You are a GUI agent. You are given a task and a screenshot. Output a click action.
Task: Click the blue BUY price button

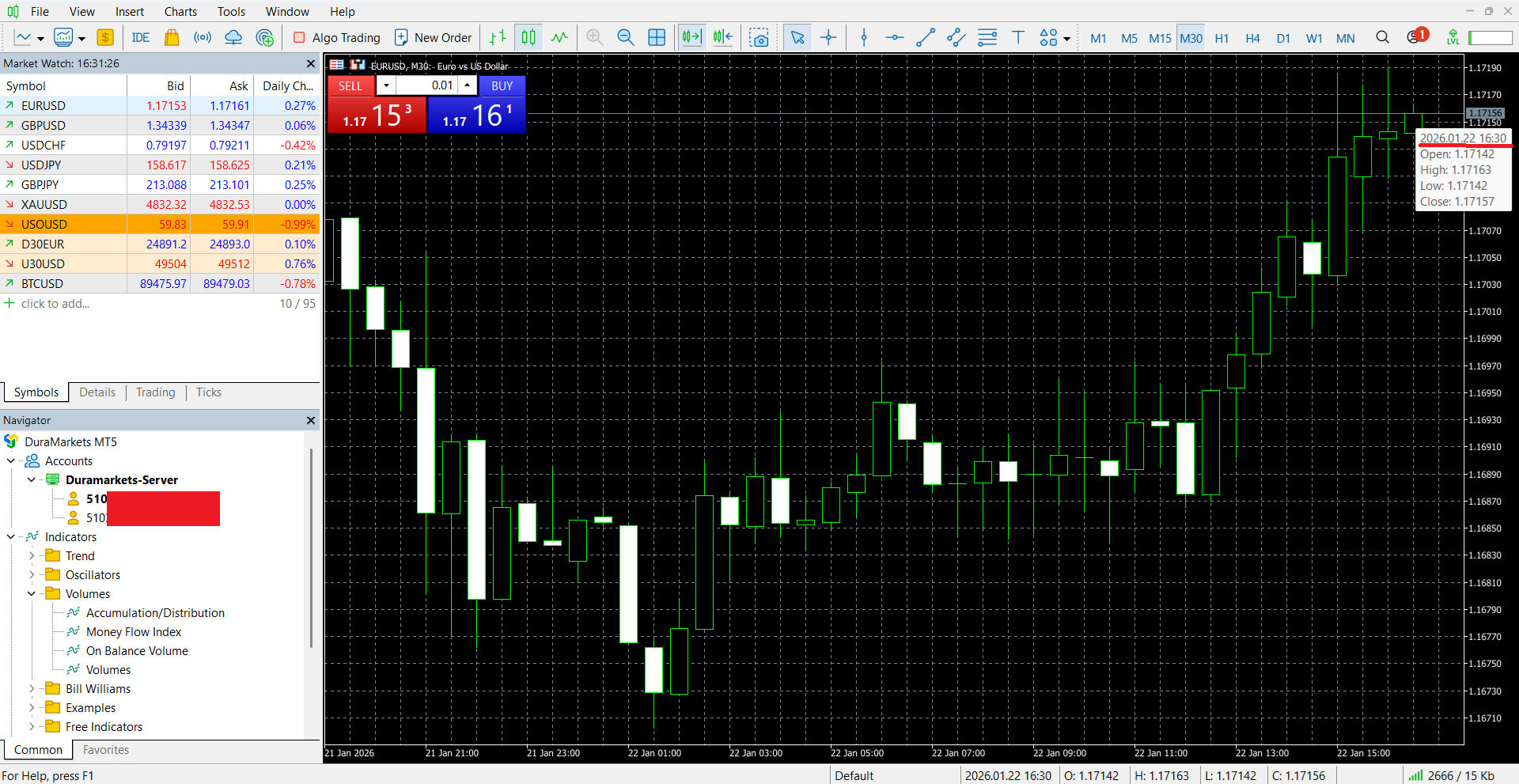click(x=477, y=116)
